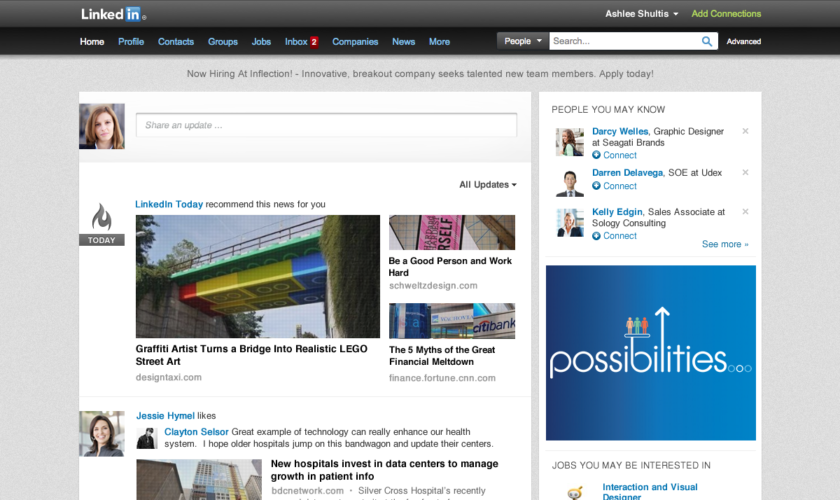
Task: Click the Connect plus icon for Kelly Edgin
Action: (597, 236)
